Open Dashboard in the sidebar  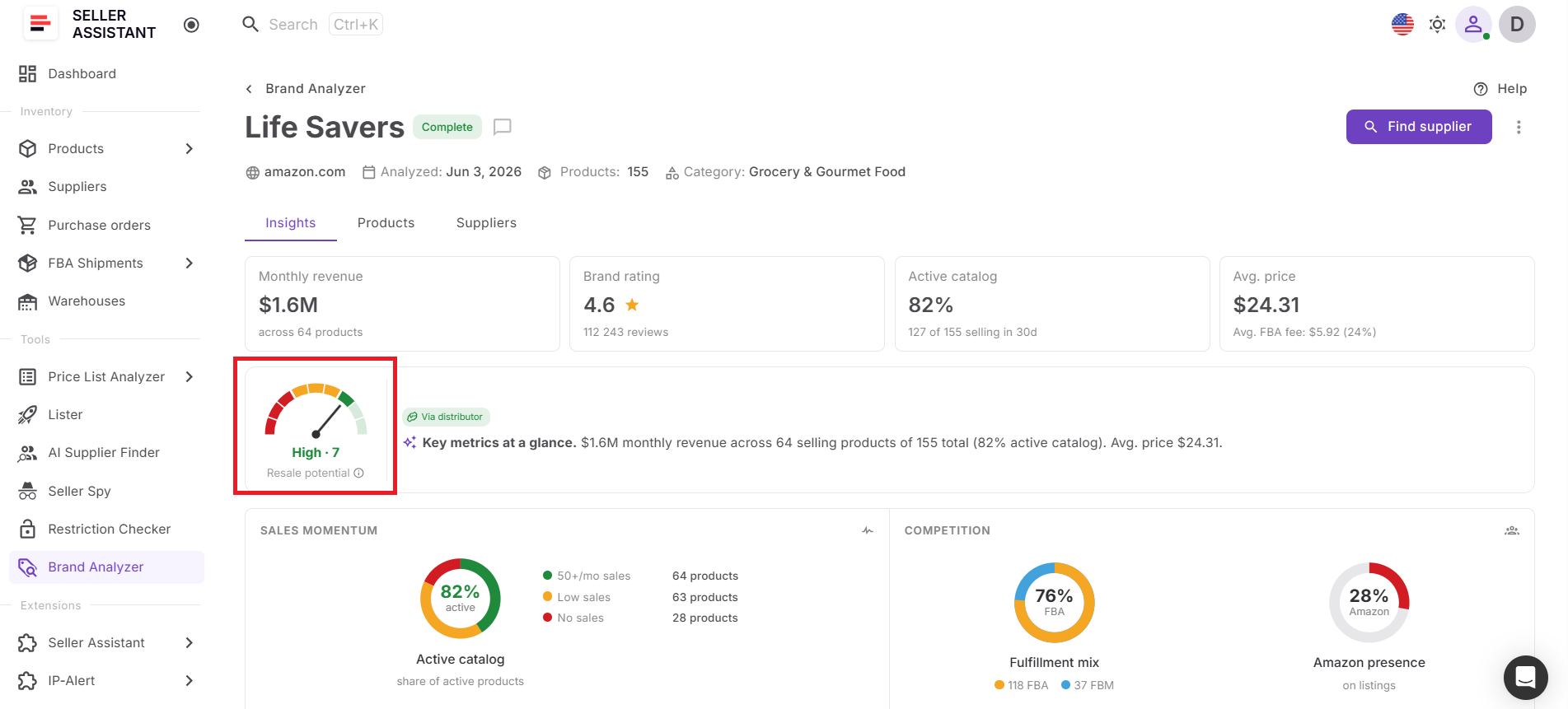(107, 74)
